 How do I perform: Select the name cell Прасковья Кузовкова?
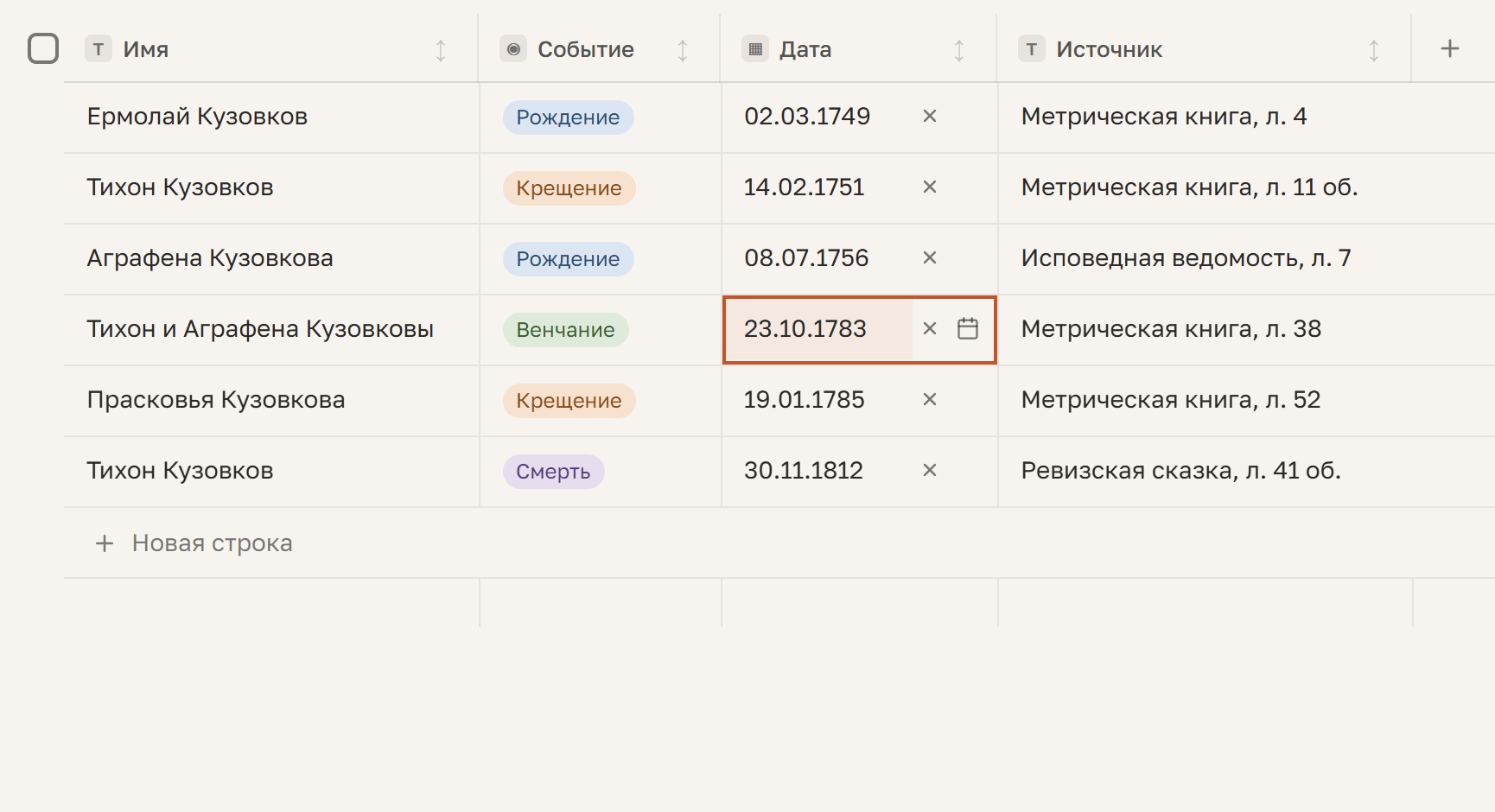point(271,401)
